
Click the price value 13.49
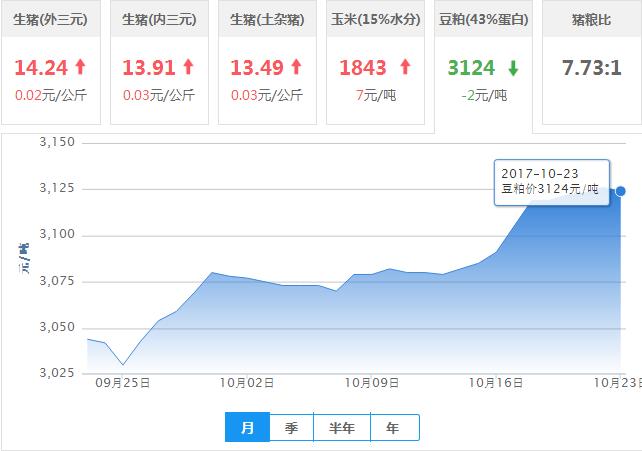257,68
